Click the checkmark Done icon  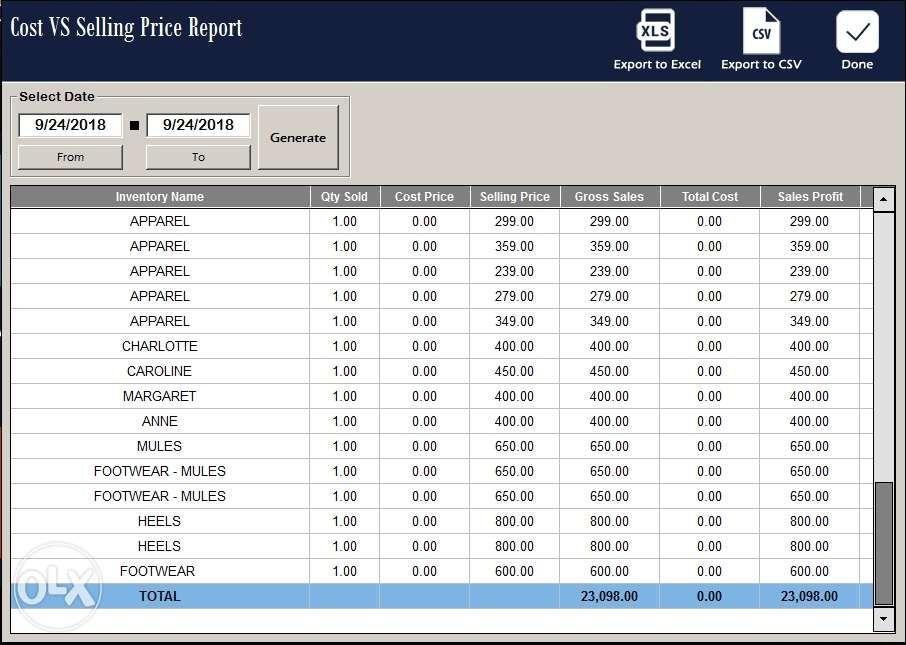[856, 31]
